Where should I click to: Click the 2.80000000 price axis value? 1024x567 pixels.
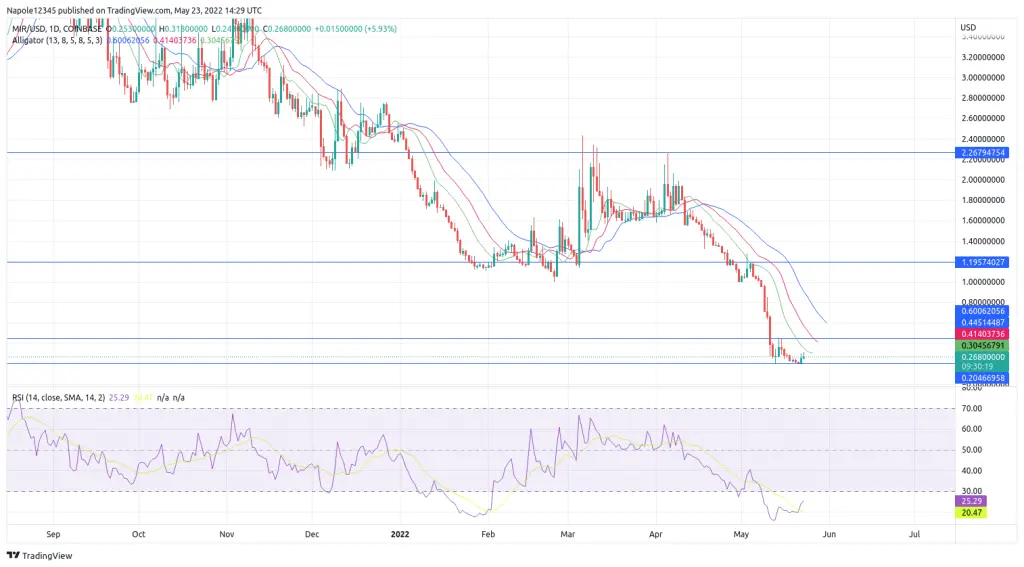coord(983,99)
